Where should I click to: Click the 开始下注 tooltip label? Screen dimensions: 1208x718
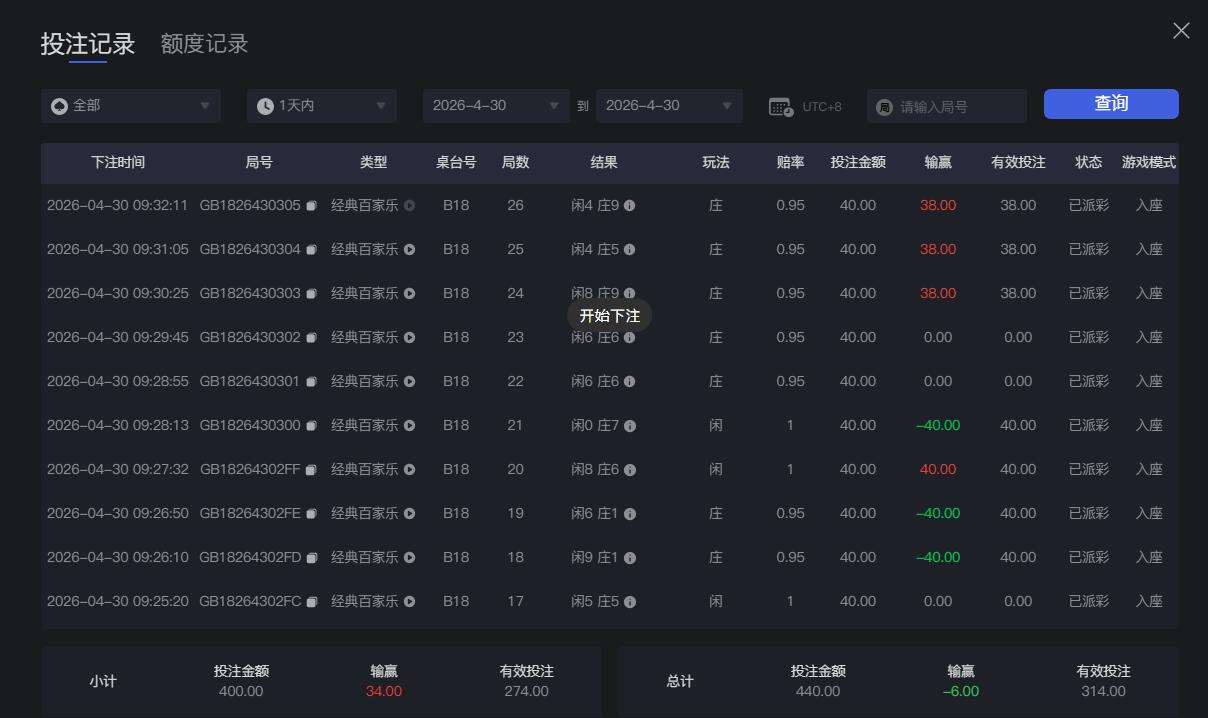(x=610, y=316)
